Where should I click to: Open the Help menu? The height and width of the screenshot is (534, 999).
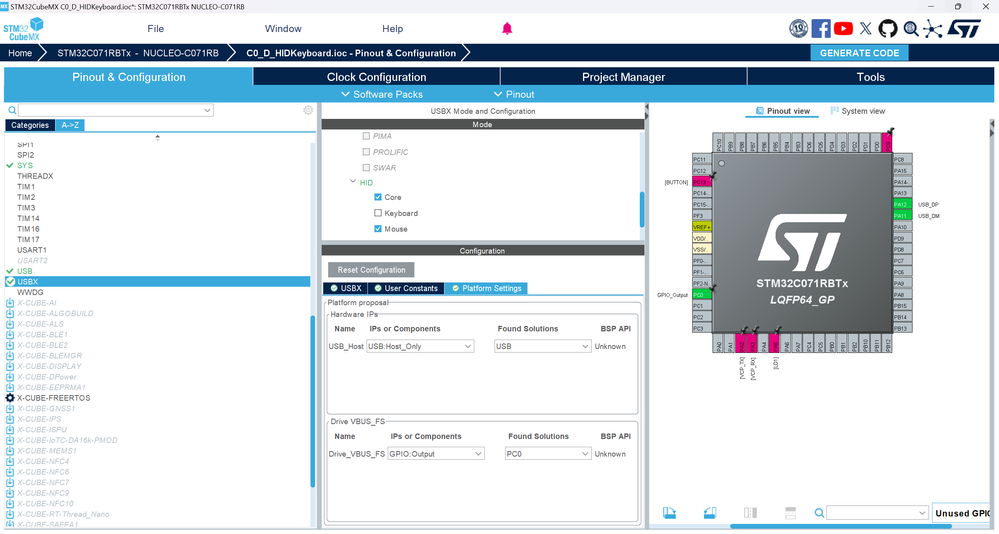tap(392, 29)
